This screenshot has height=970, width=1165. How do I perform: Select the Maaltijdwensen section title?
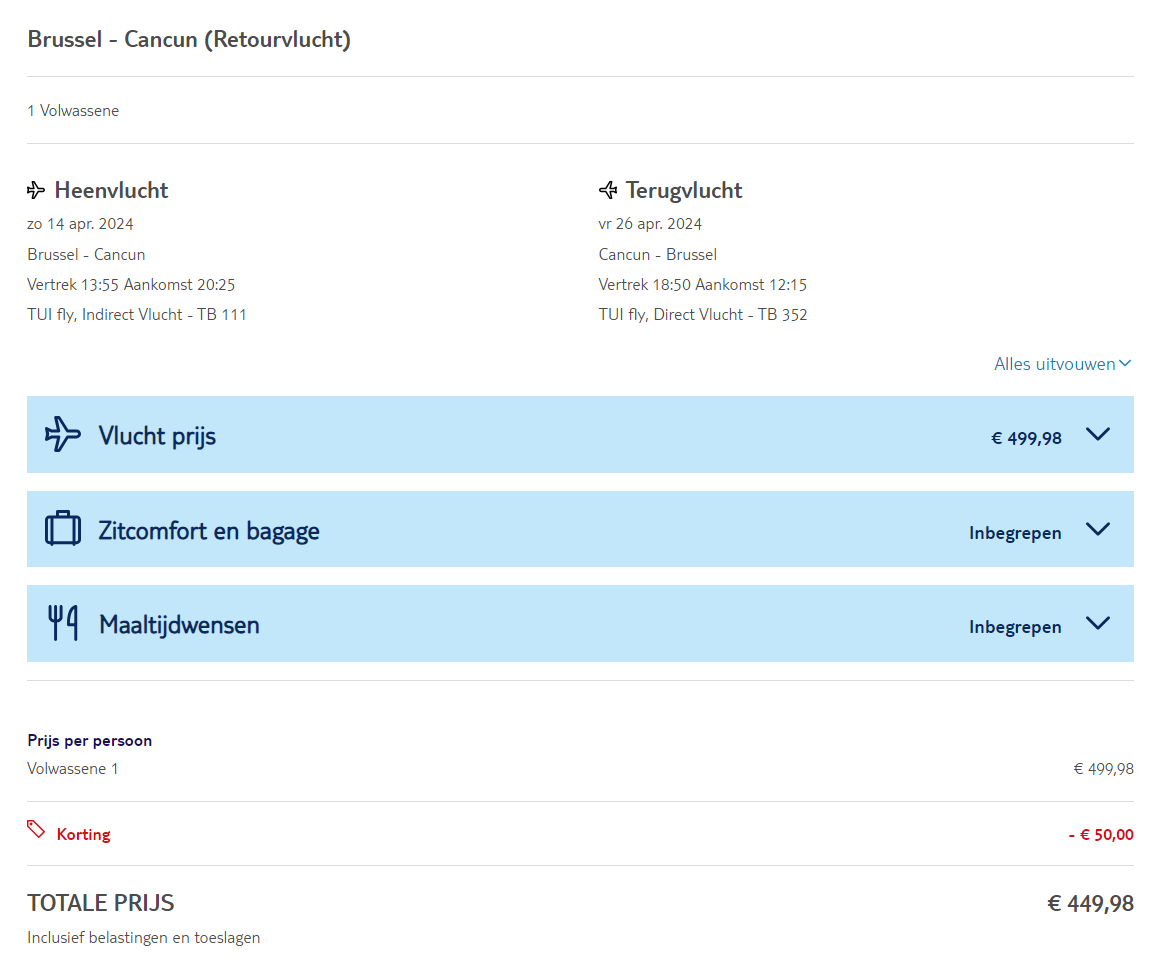coord(179,625)
